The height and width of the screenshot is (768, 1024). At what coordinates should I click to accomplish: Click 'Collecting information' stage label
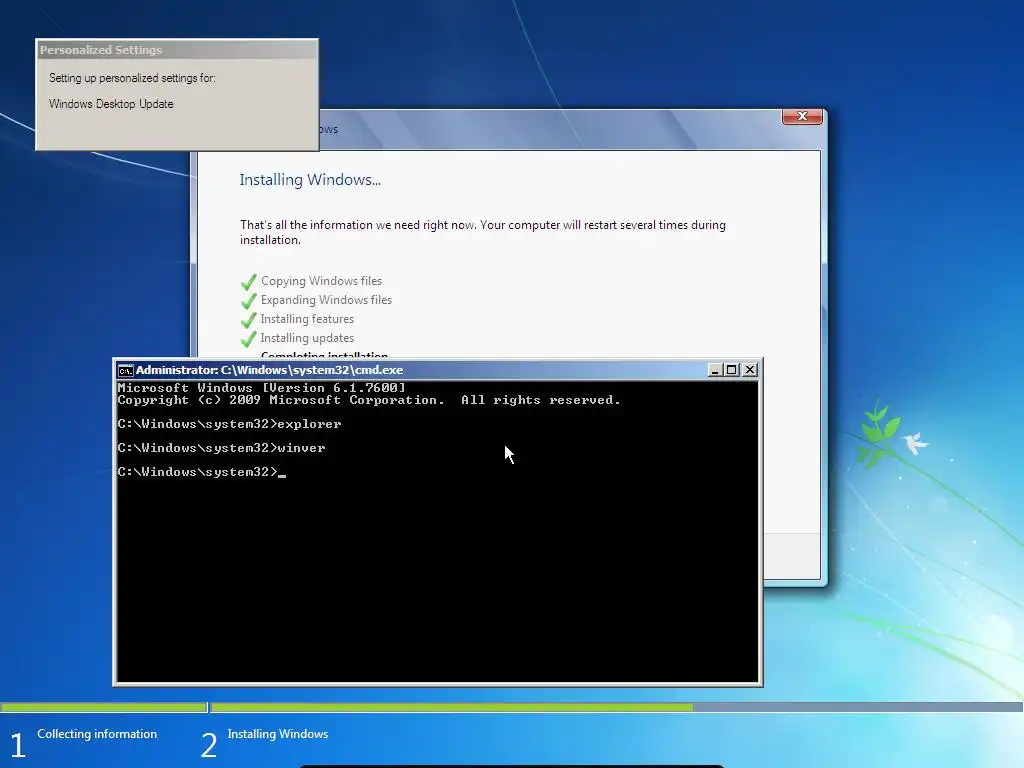[x=97, y=734]
